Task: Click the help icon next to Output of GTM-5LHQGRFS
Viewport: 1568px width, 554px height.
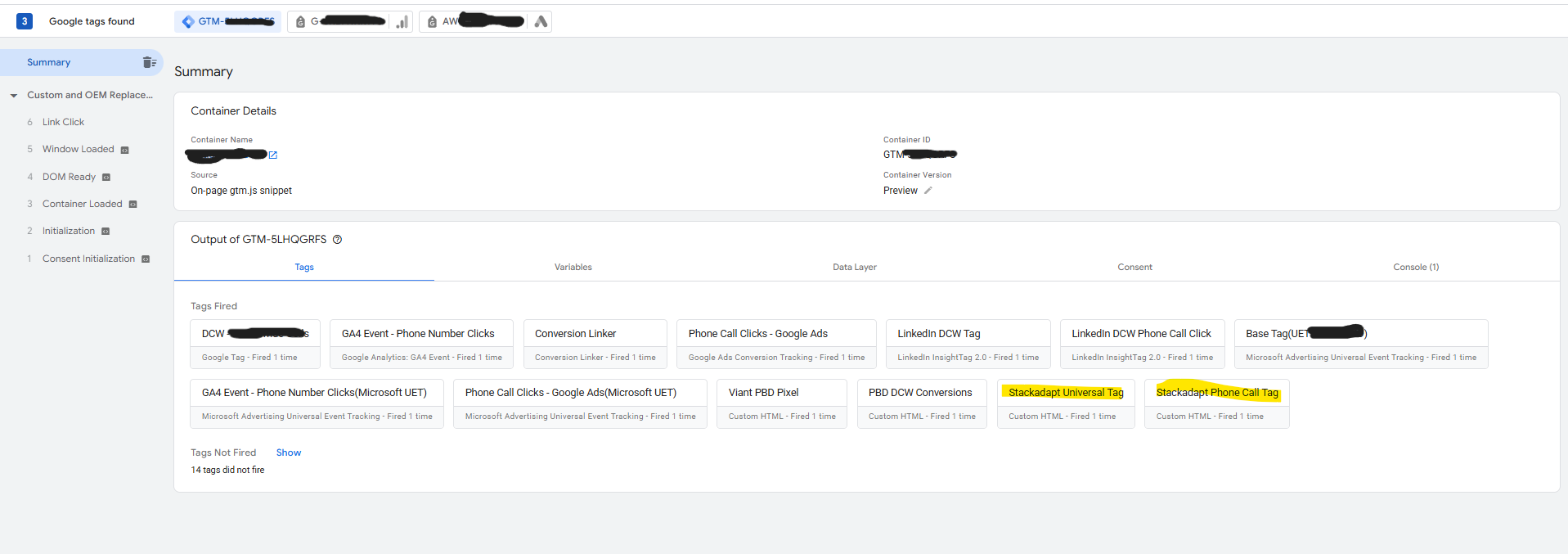Action: (x=337, y=240)
